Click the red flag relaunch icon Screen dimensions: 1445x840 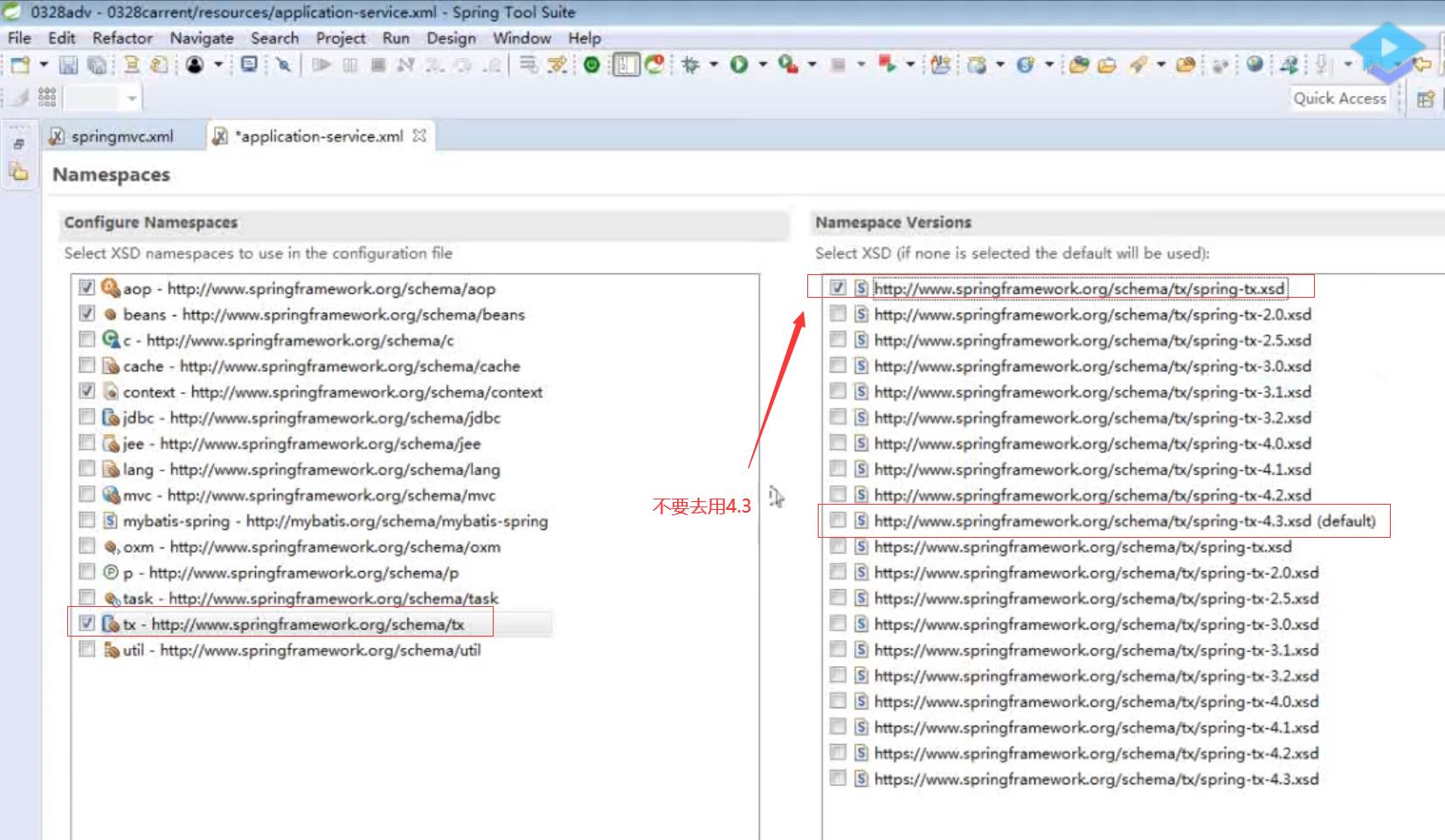point(888,64)
